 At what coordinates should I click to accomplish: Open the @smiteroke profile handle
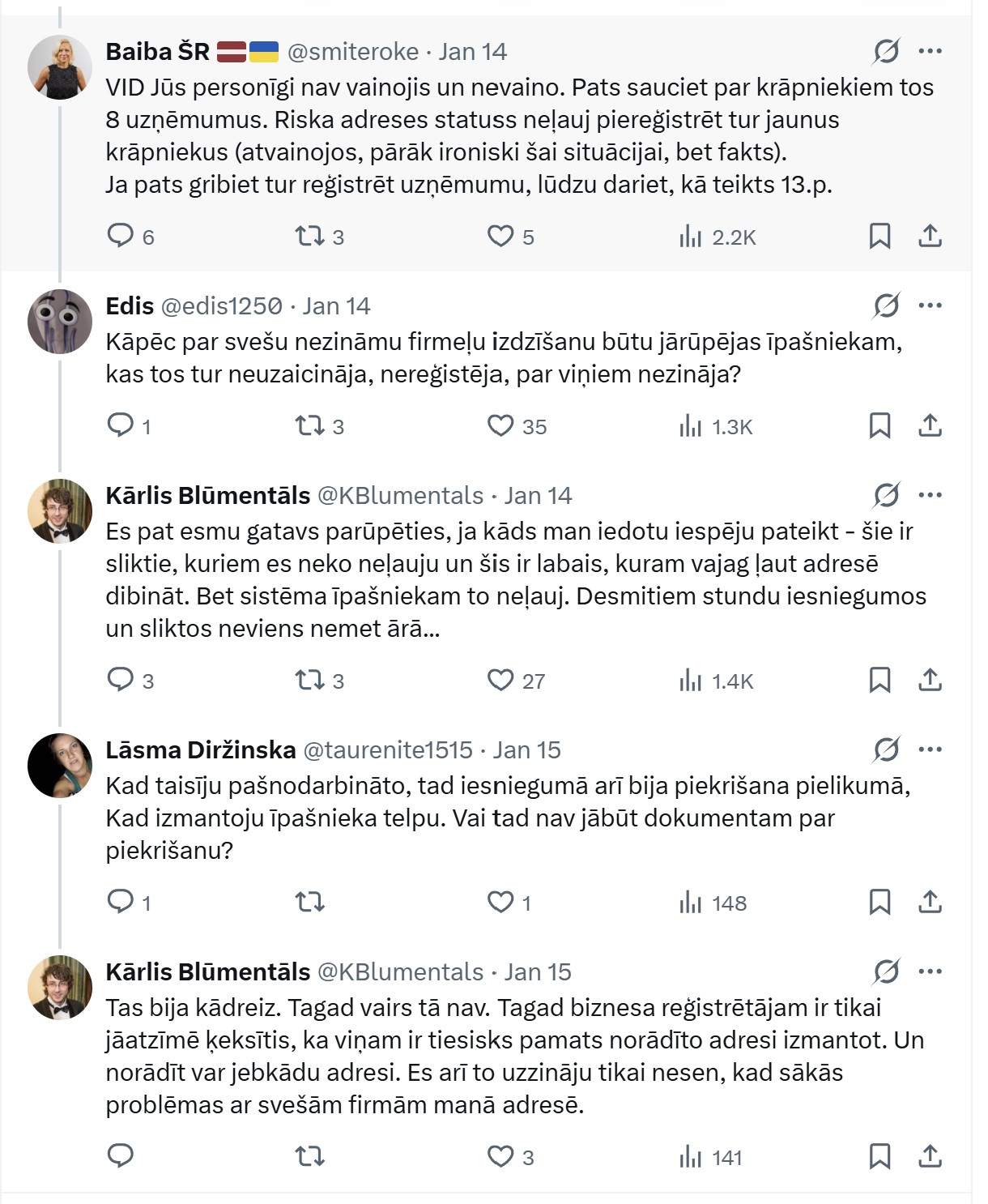[353, 52]
